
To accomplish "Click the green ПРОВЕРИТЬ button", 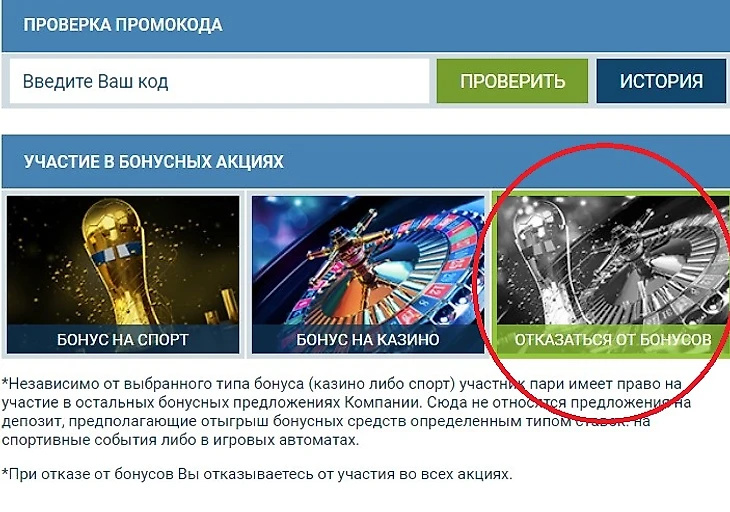I will (512, 81).
